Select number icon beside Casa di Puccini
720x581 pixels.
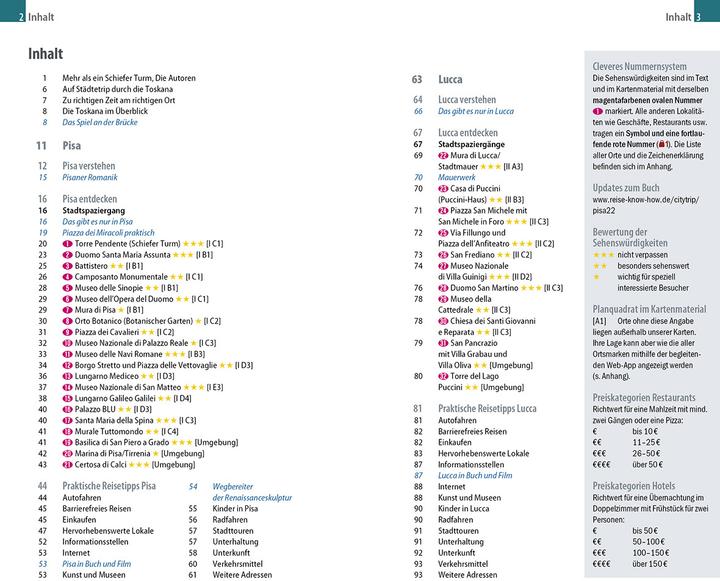pyautogui.click(x=443, y=188)
